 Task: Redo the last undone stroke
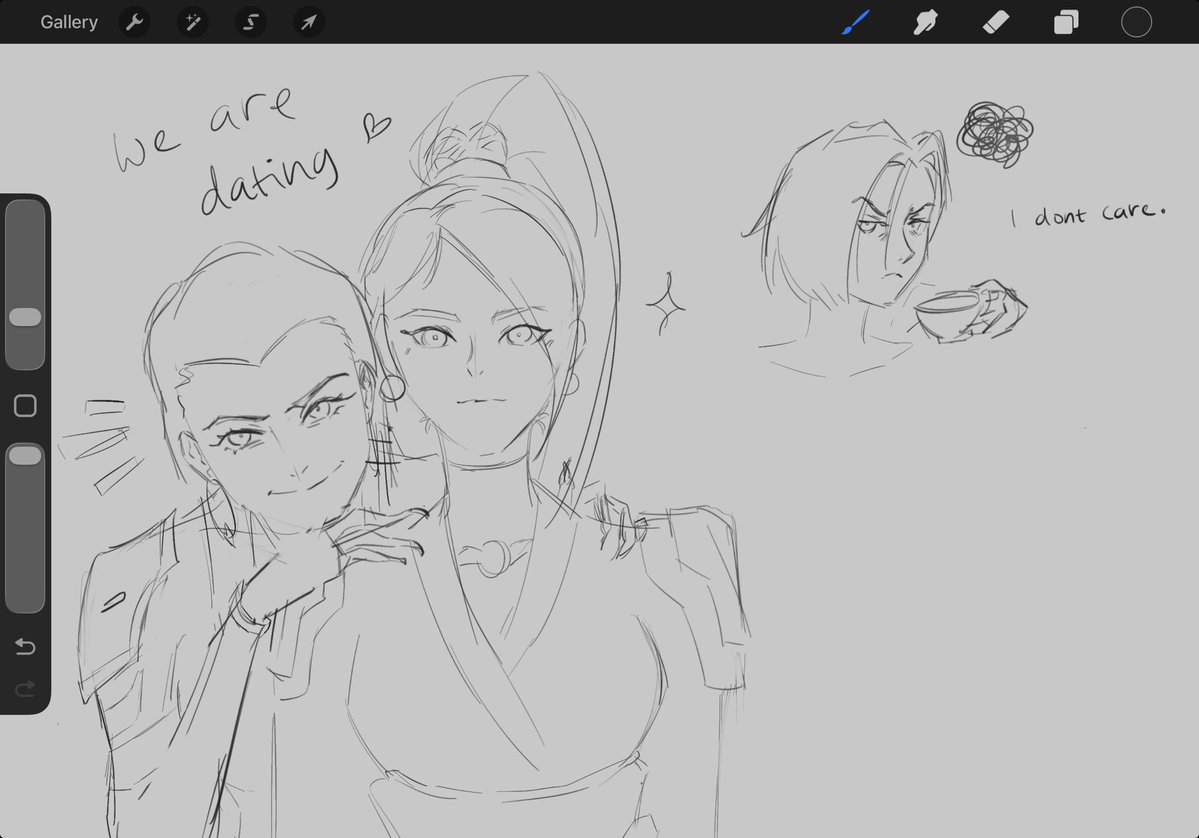pyautogui.click(x=25, y=689)
